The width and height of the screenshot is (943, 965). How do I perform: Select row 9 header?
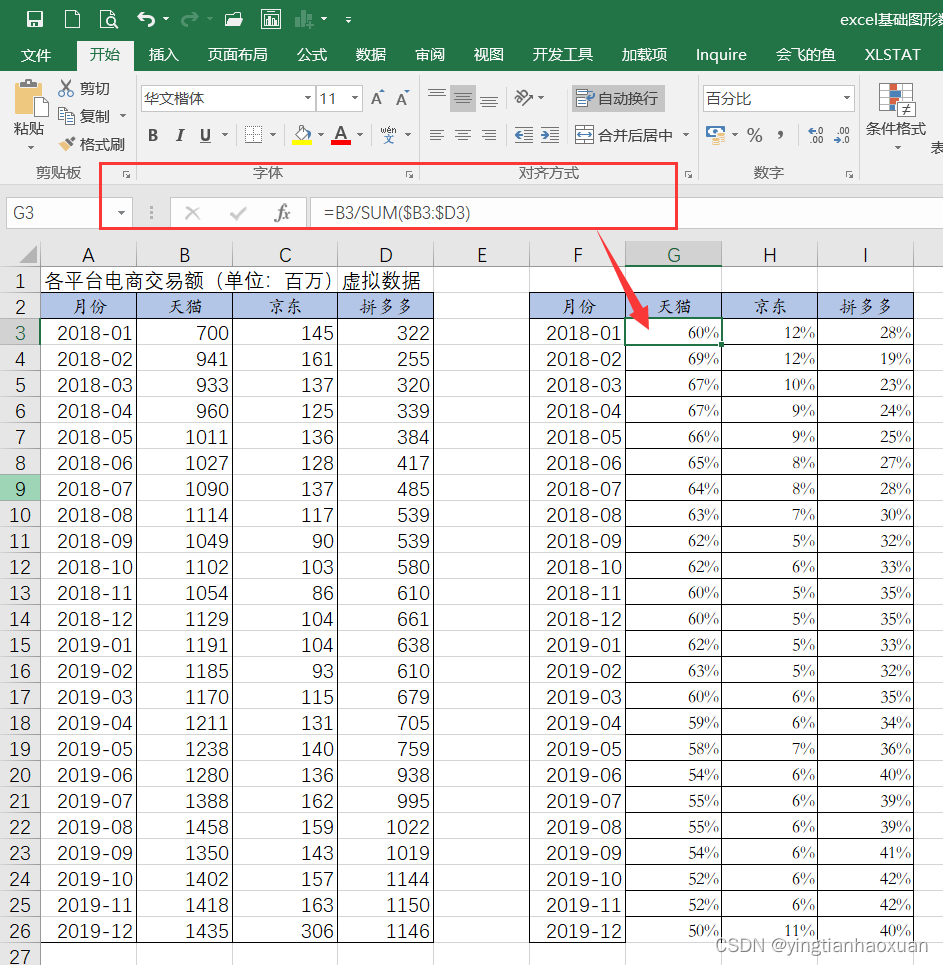point(20,489)
